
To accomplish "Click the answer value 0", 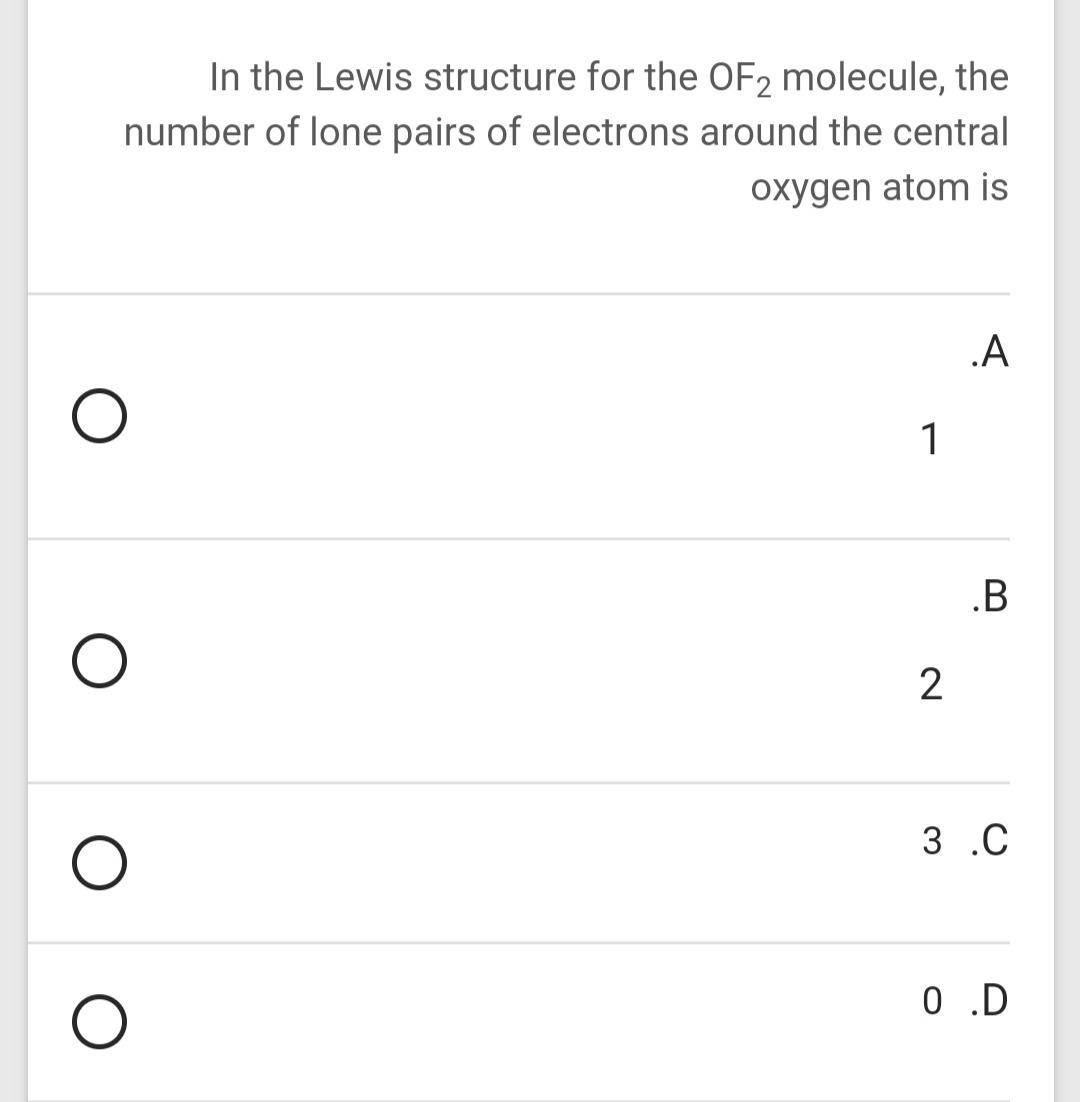I will [932, 999].
